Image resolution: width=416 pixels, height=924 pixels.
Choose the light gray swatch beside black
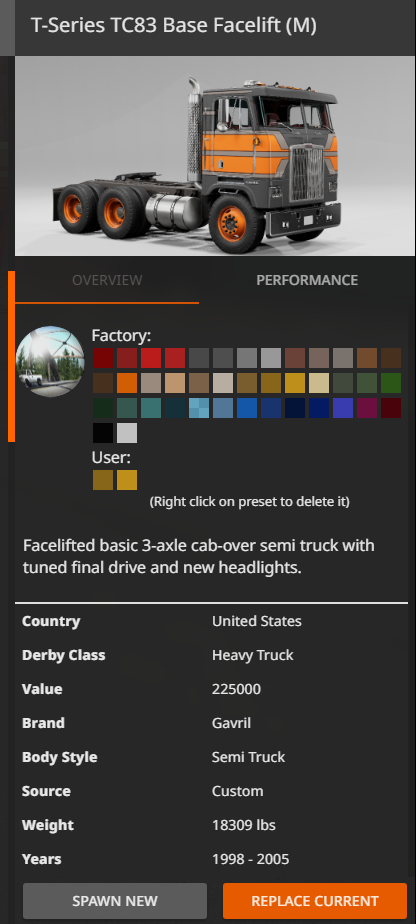coord(127,433)
